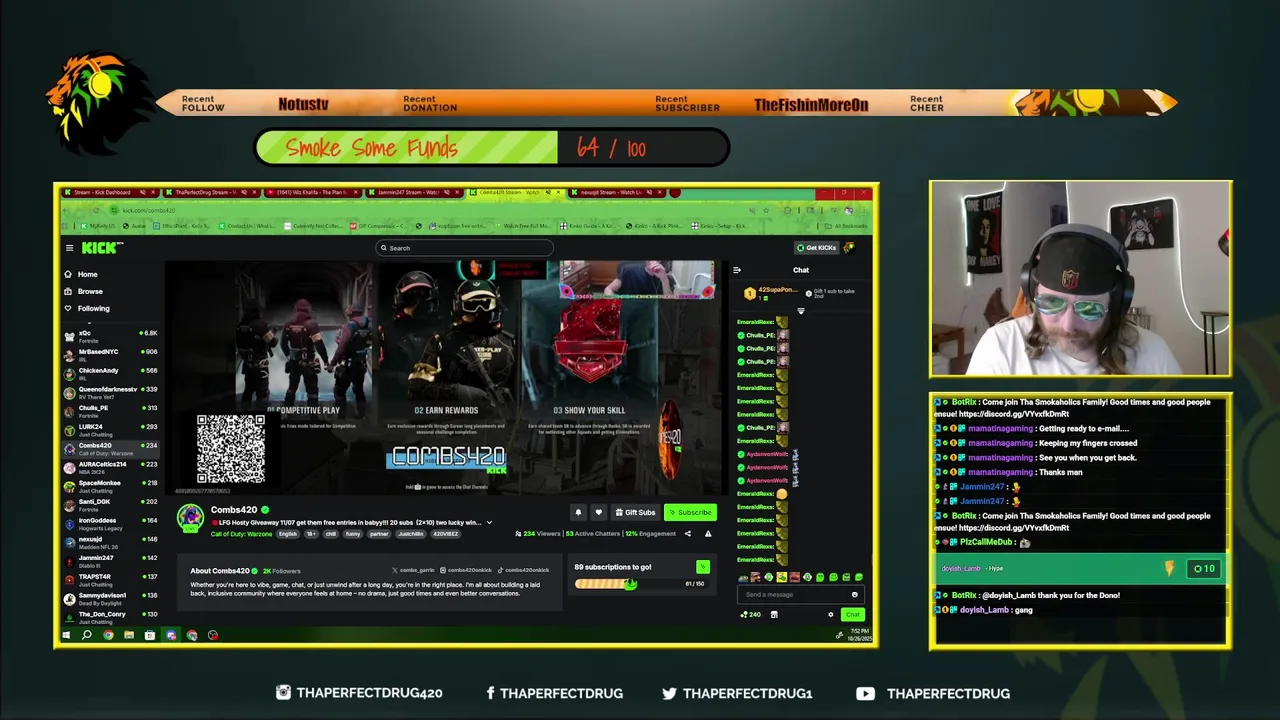
Task: Click the report warning triangle icon
Action: click(x=708, y=534)
